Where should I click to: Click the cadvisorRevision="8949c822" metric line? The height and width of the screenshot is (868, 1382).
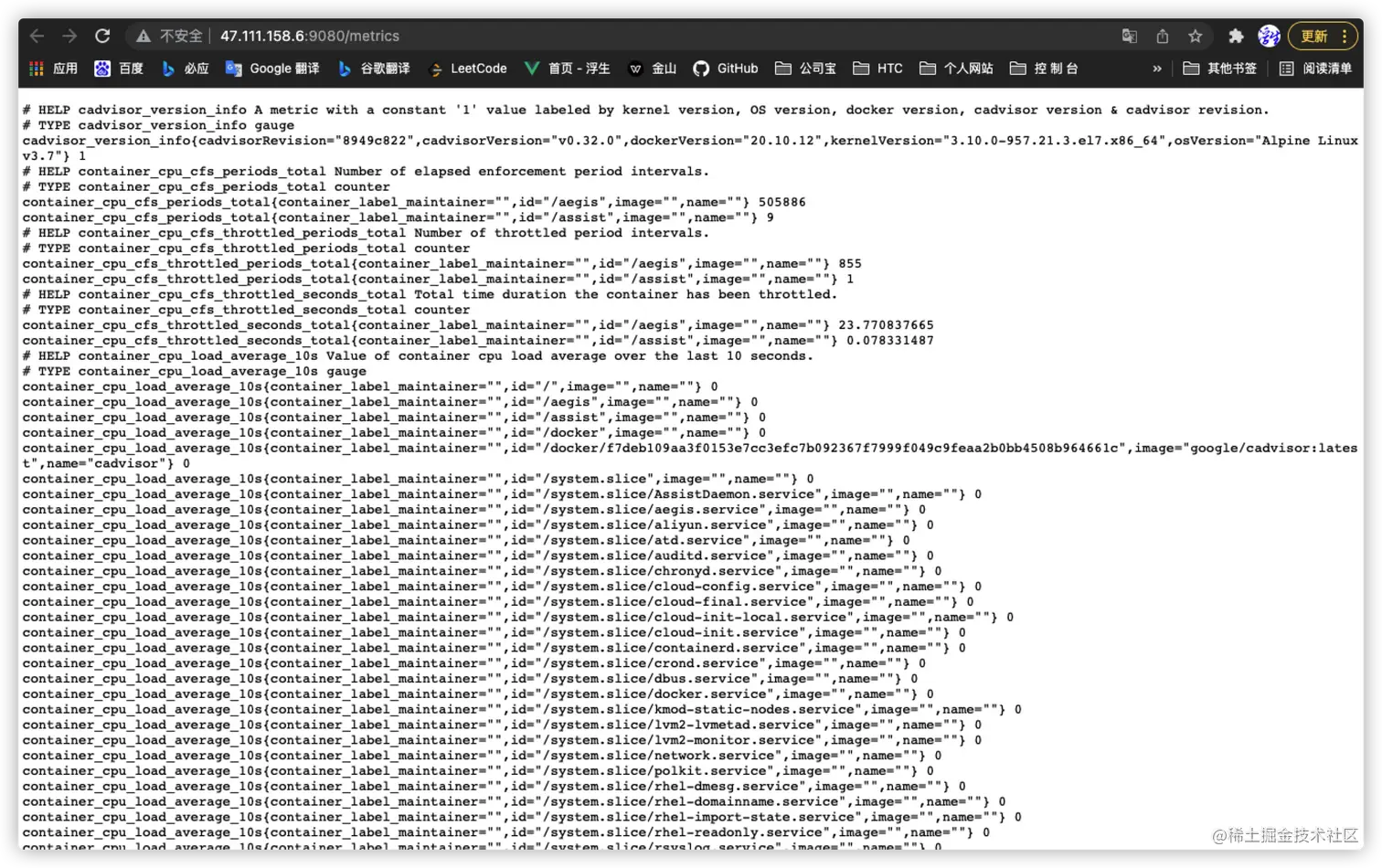pyautogui.click(x=690, y=148)
